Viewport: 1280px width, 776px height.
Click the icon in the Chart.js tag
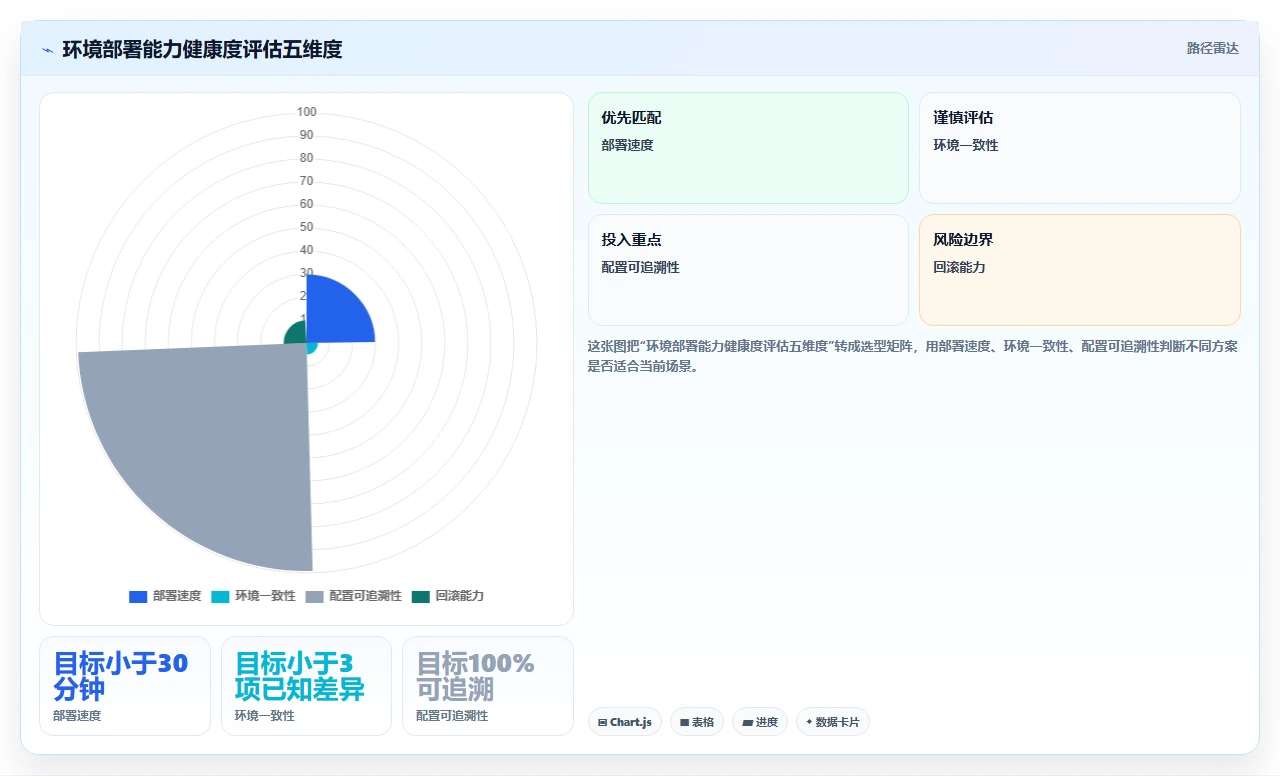click(x=602, y=722)
